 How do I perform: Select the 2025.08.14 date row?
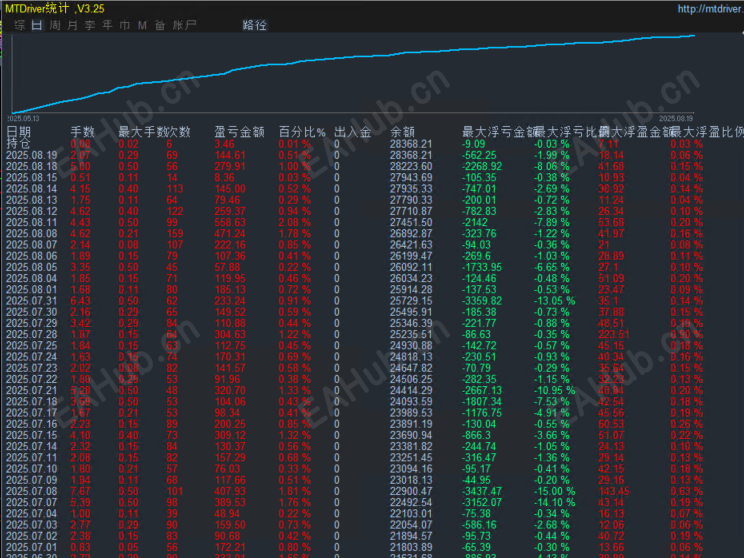click(x=31, y=189)
